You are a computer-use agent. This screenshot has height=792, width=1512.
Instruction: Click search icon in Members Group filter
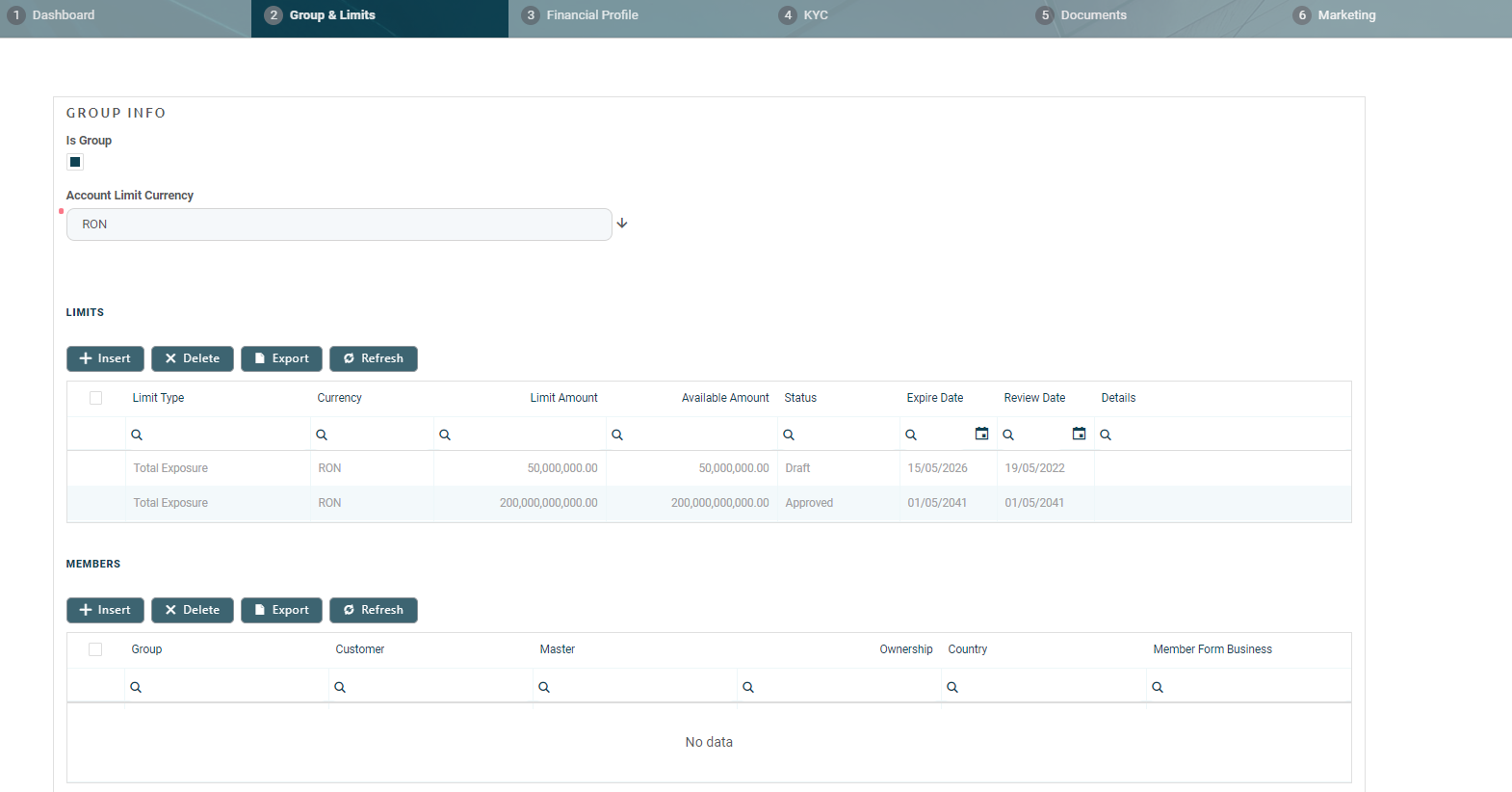pos(136,688)
